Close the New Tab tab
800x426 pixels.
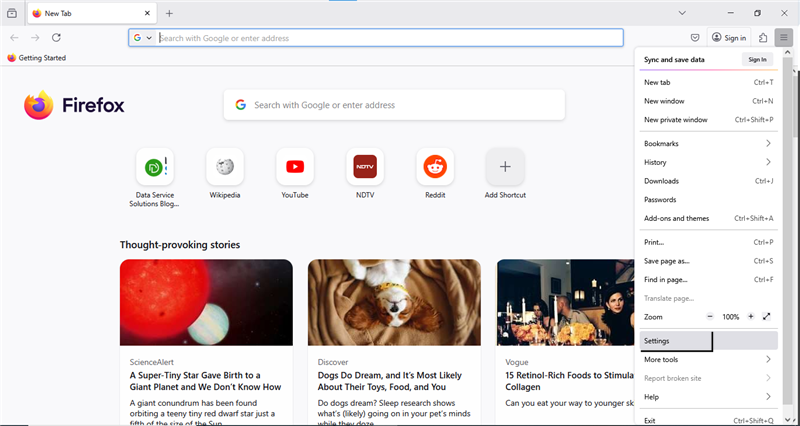click(x=147, y=13)
